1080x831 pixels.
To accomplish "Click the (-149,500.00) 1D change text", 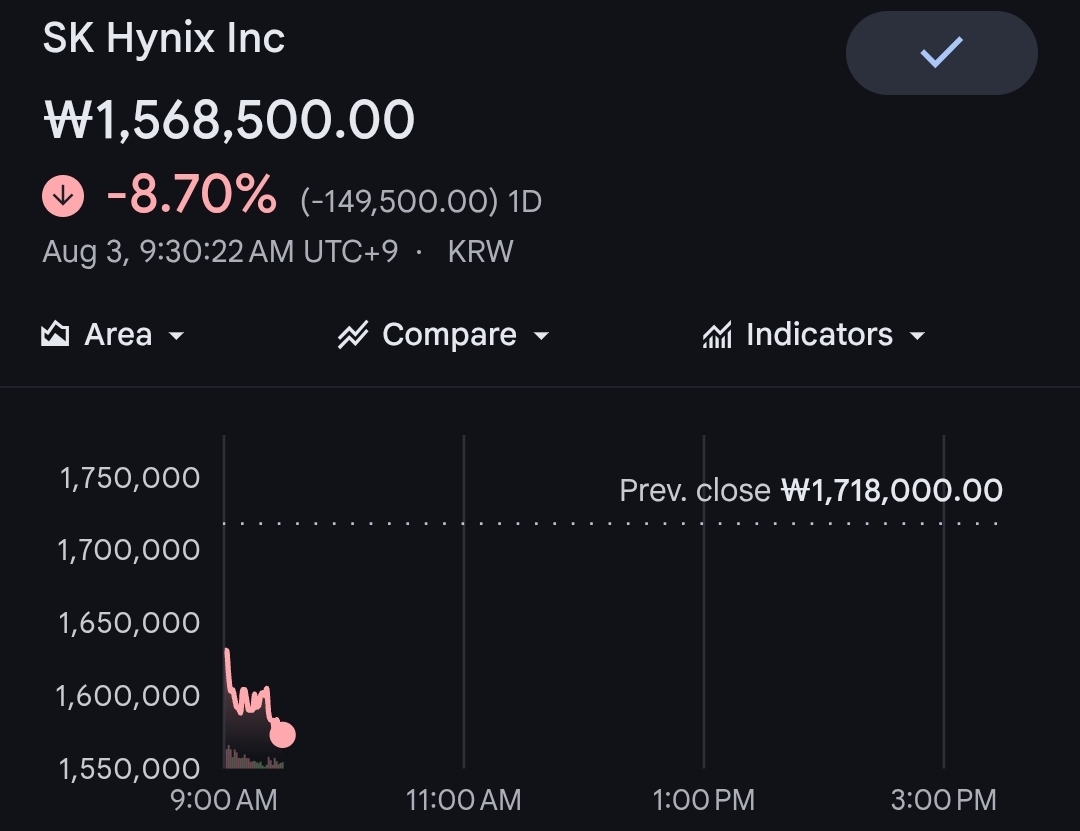I will tap(421, 201).
